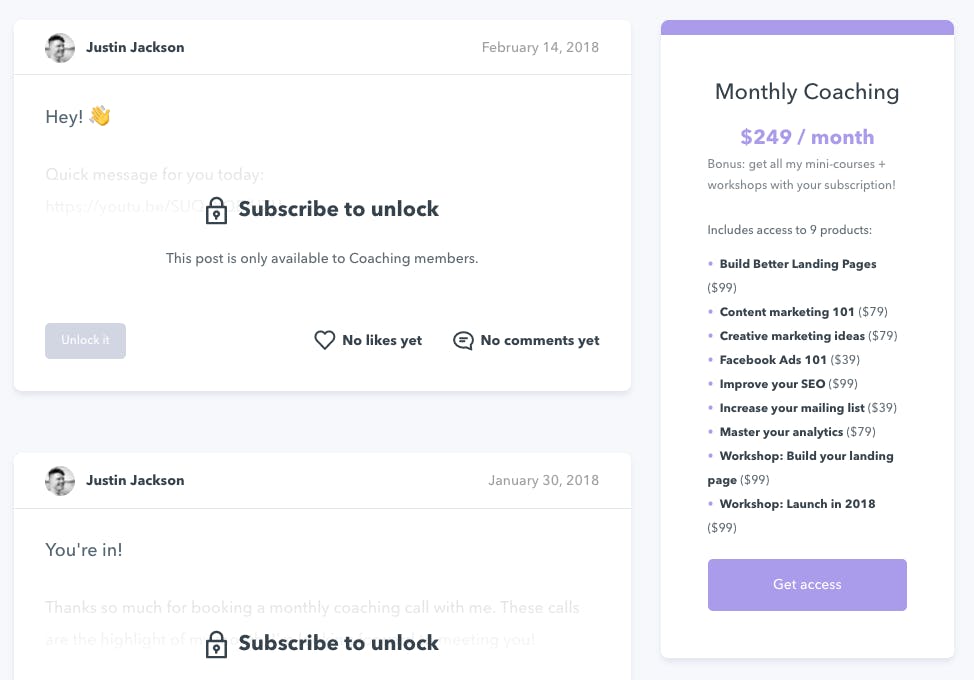The image size is (974, 680).
Task: Click the comment bubble icon
Action: pyautogui.click(x=463, y=340)
